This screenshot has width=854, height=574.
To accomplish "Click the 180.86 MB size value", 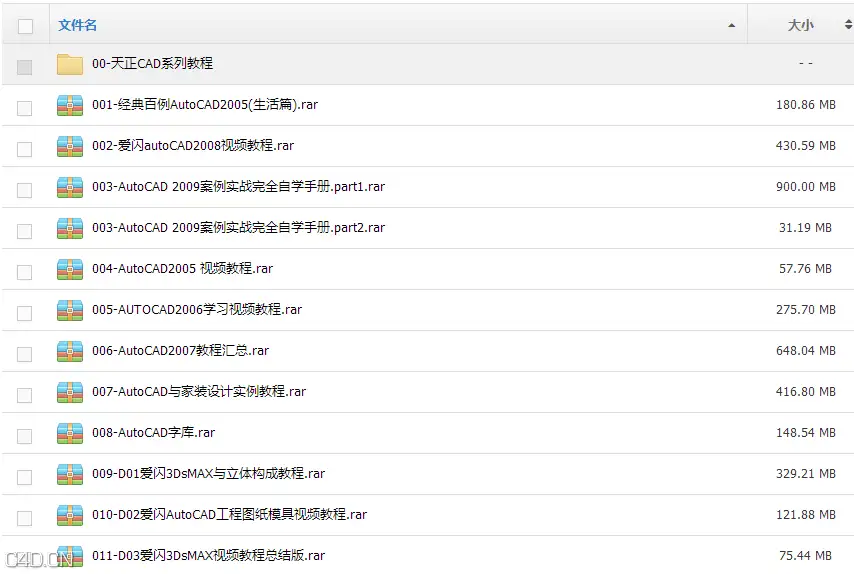I will [806, 105].
